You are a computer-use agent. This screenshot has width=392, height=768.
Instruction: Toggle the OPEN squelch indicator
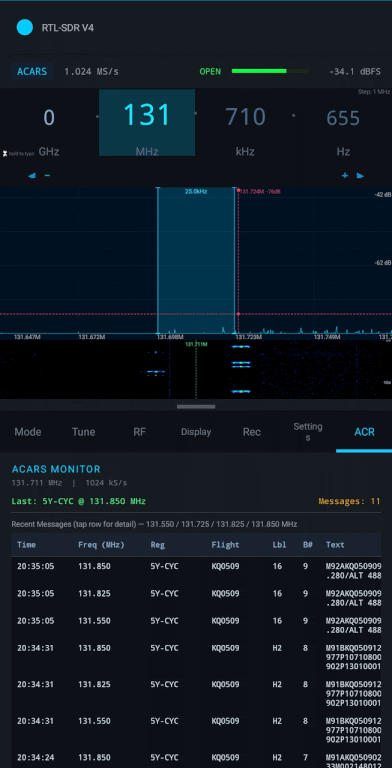coord(210,72)
